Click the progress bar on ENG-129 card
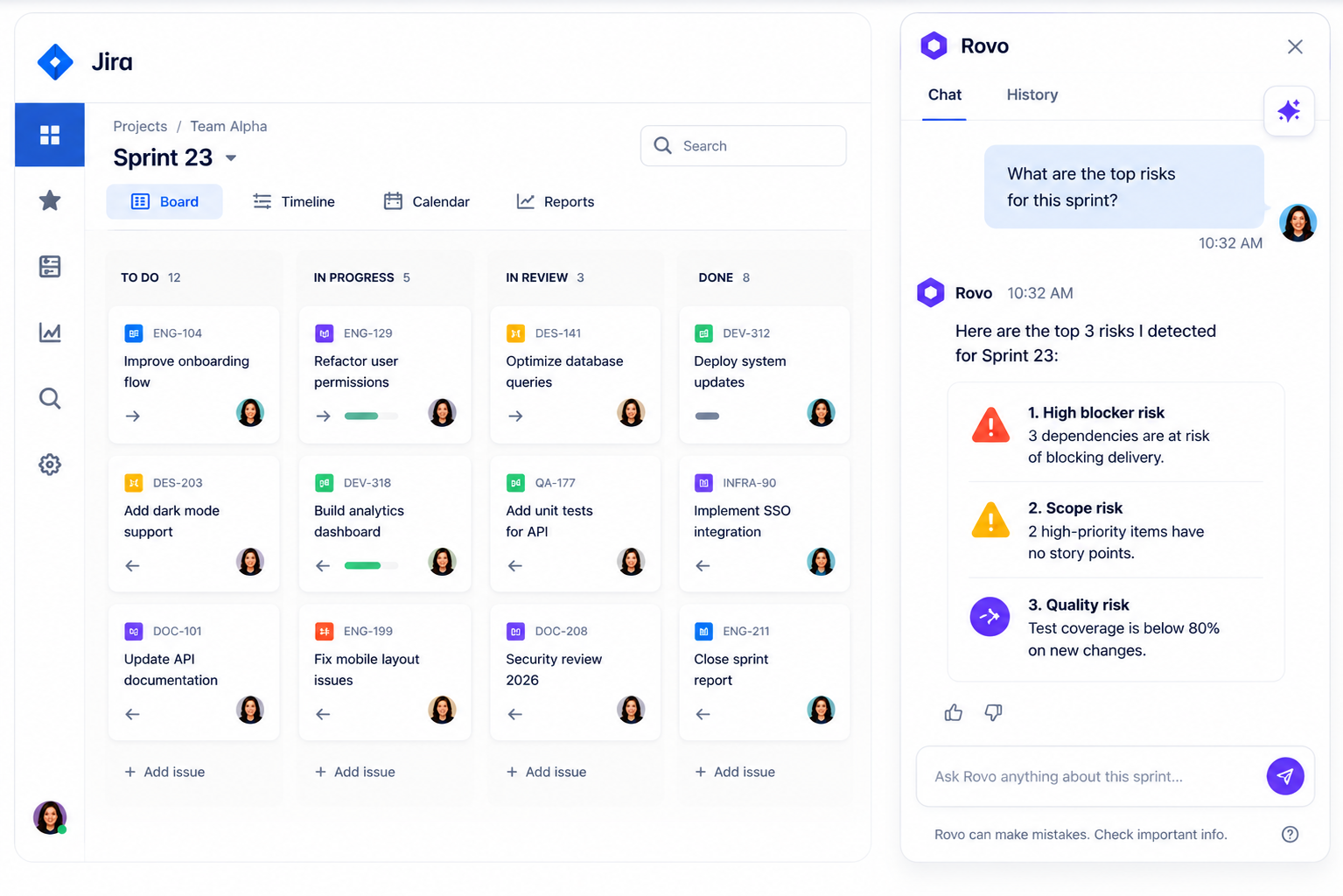Screen dimensions: 1343x896 coord(370,416)
